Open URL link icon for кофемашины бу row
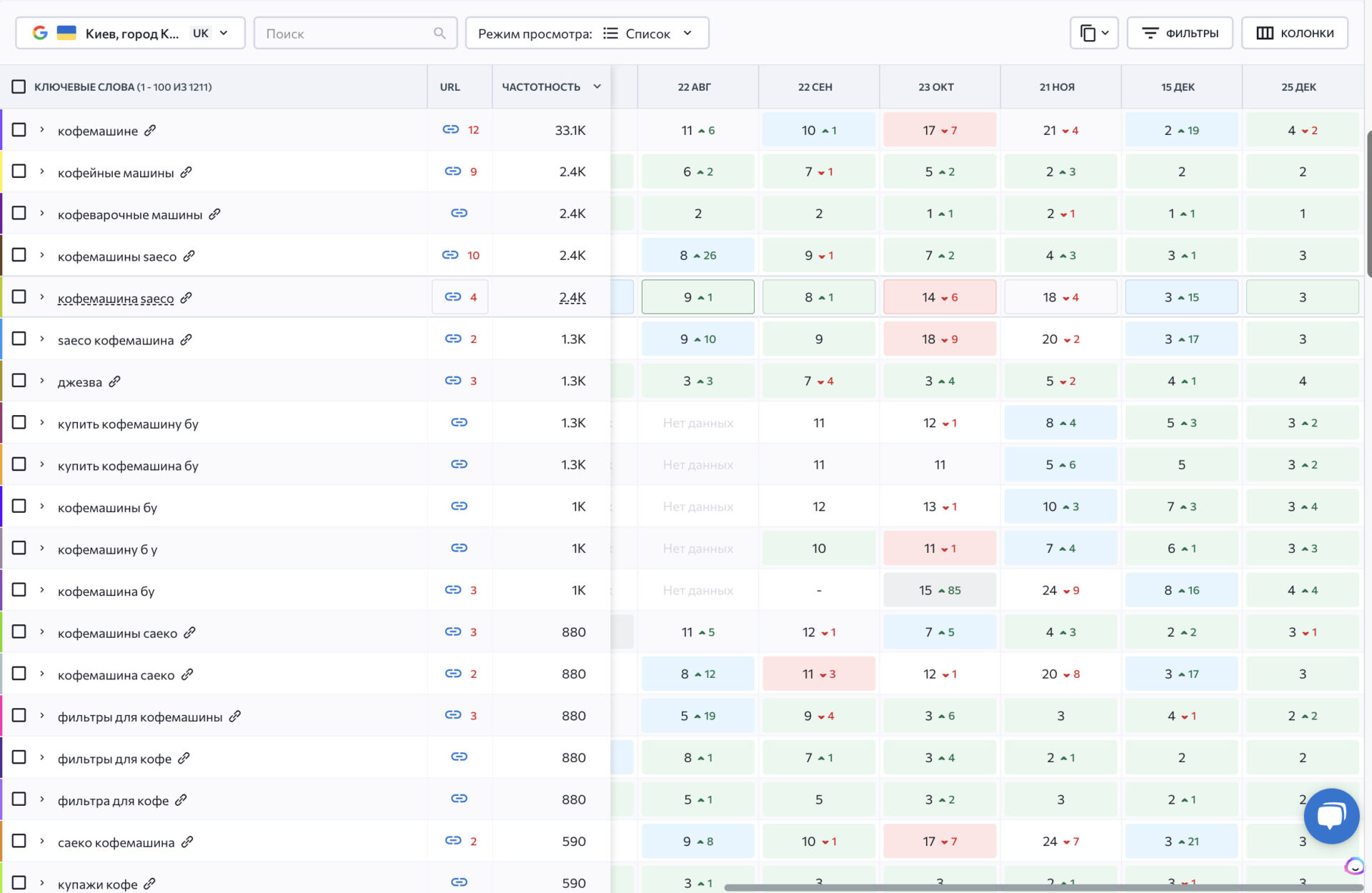 459,507
